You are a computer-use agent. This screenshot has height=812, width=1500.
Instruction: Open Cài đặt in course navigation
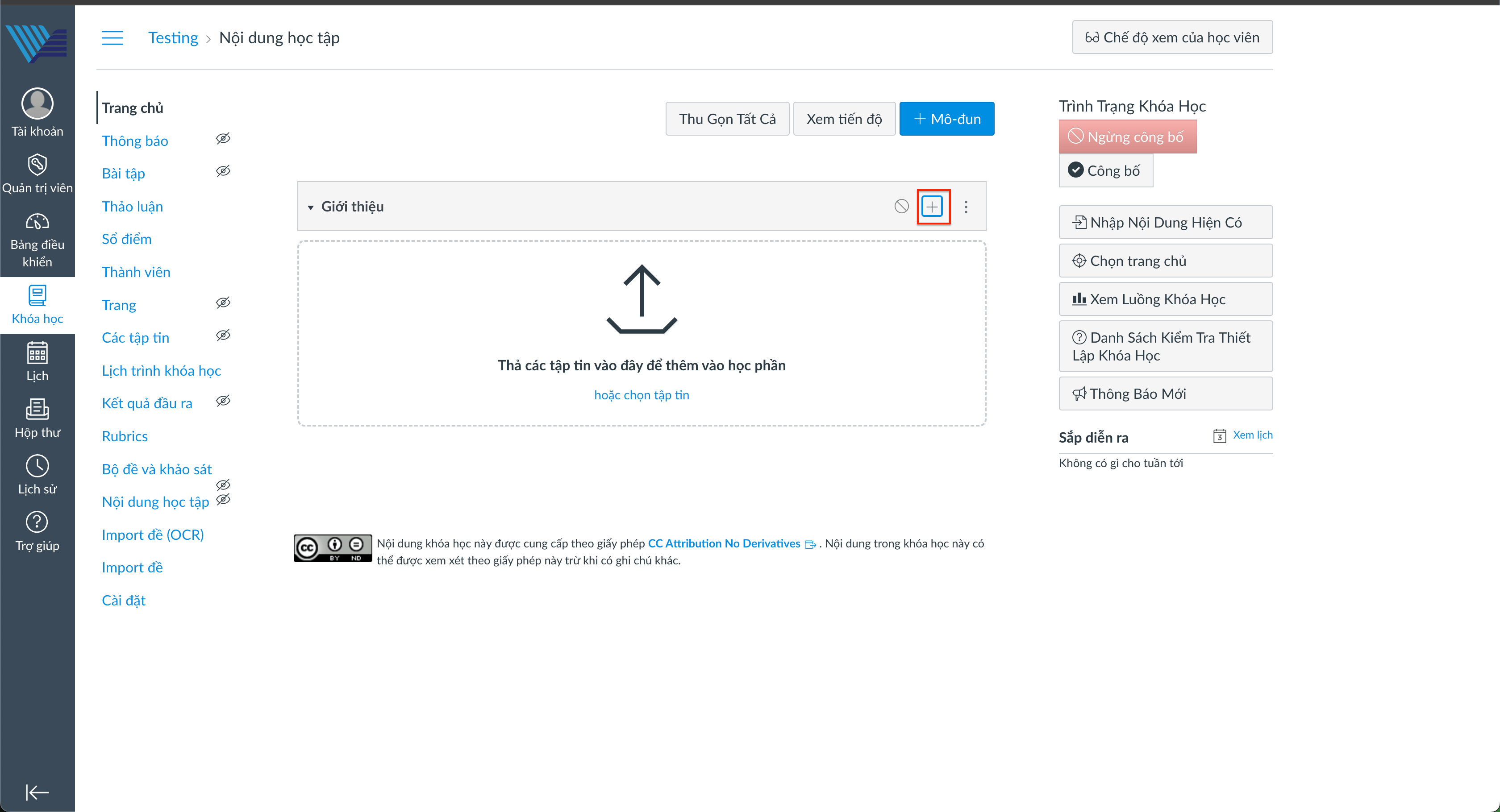(124, 600)
